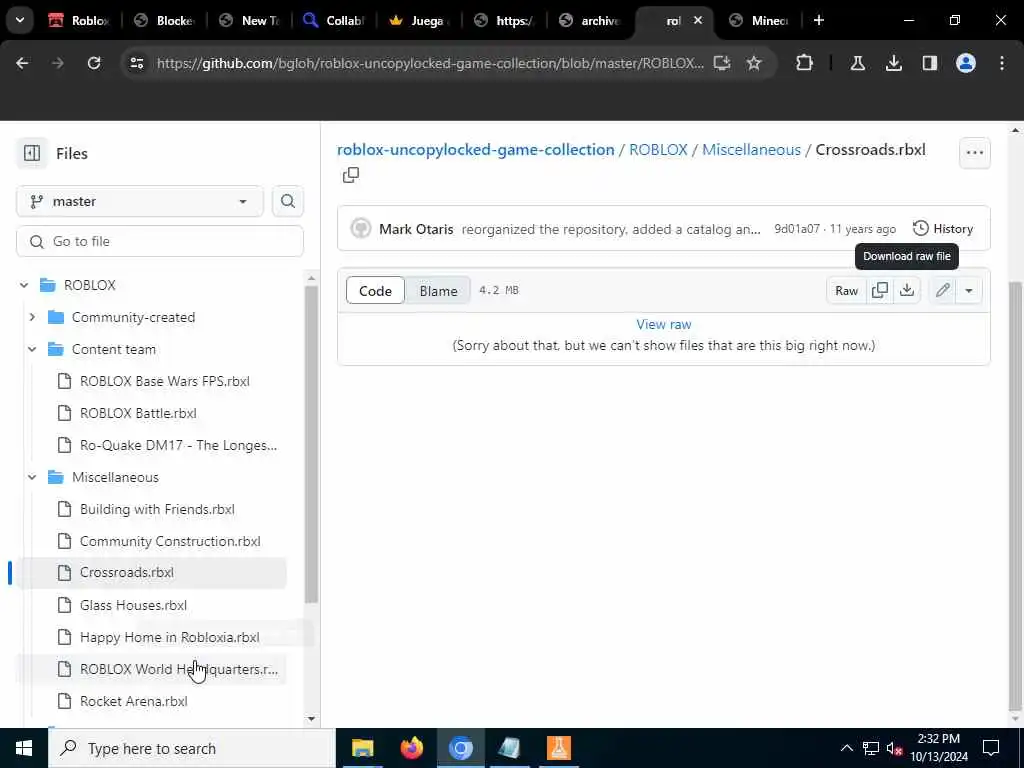
Task: Reload the page
Action: 94,63
